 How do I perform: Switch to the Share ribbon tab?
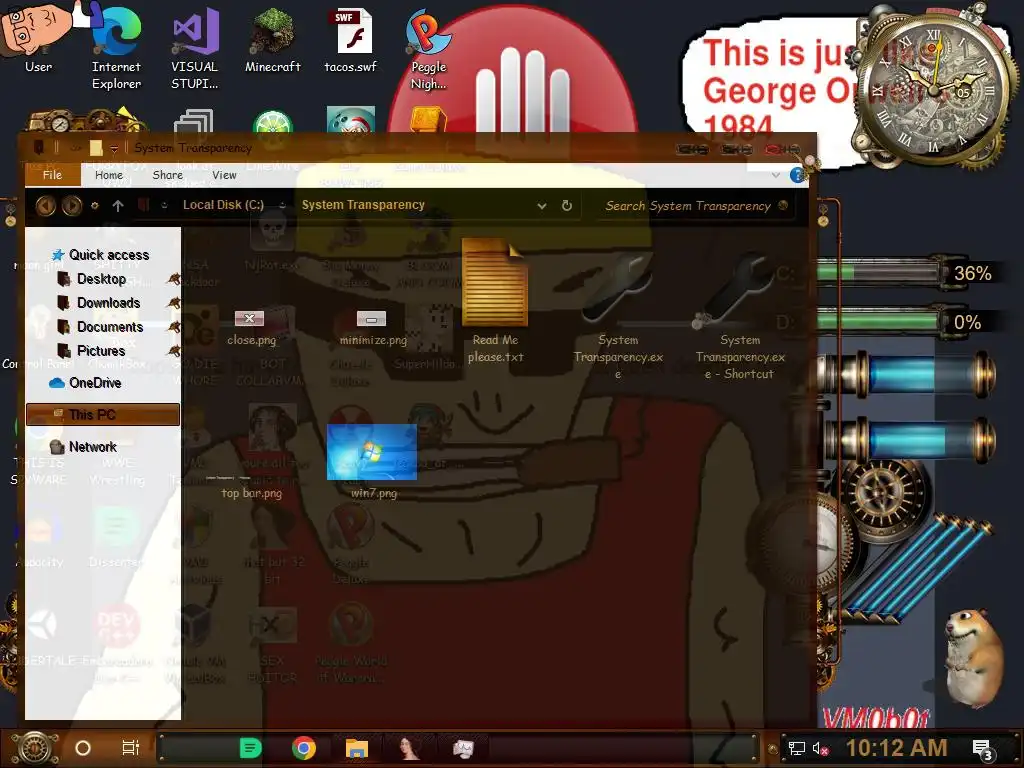167,175
